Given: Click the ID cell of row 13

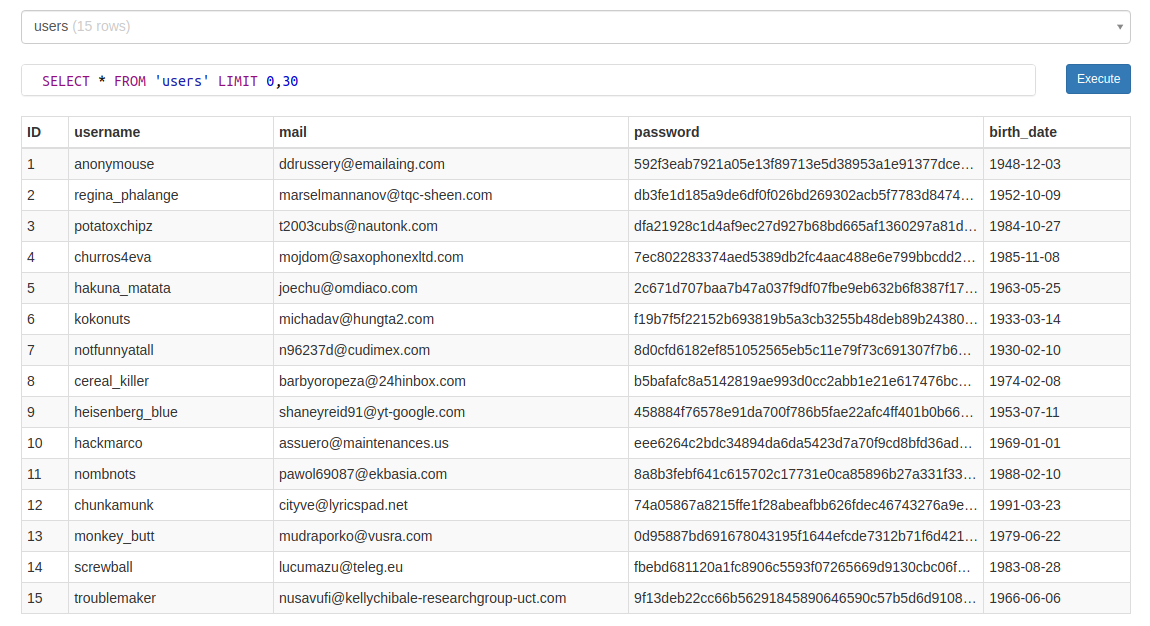Looking at the screenshot, I should 35,536.
